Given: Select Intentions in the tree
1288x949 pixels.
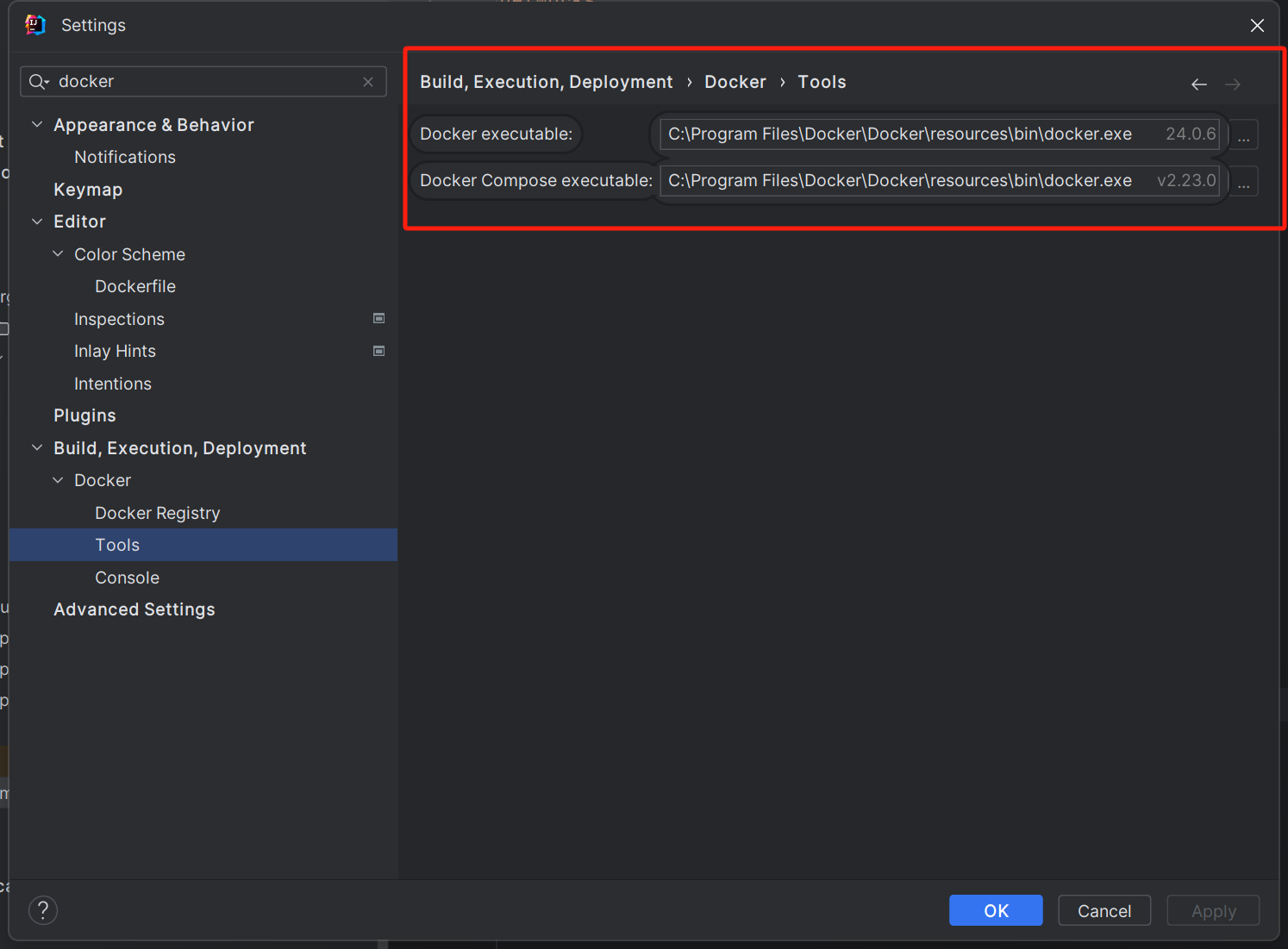Looking at the screenshot, I should pos(113,384).
